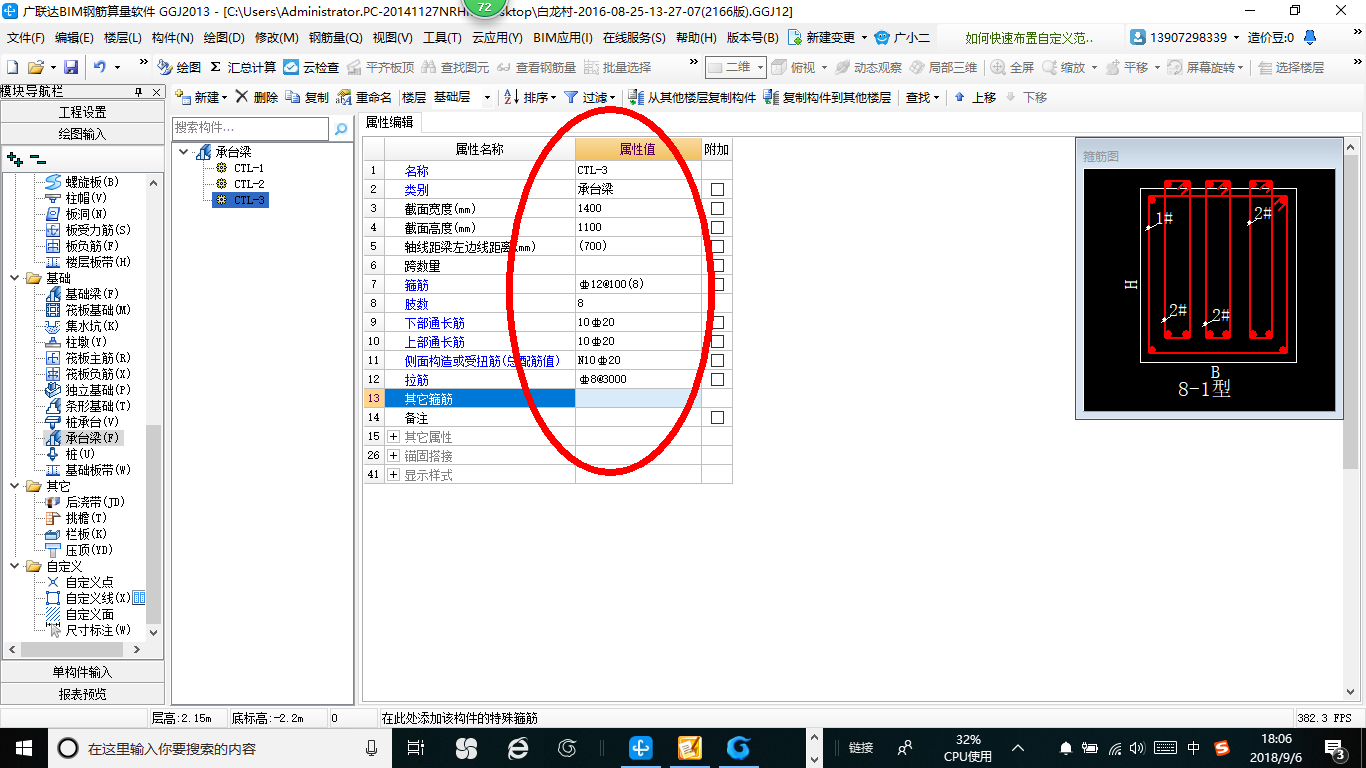The width and height of the screenshot is (1366, 768).
Task: Toggle 附加 checkbox for 类别 row
Action: click(x=717, y=190)
